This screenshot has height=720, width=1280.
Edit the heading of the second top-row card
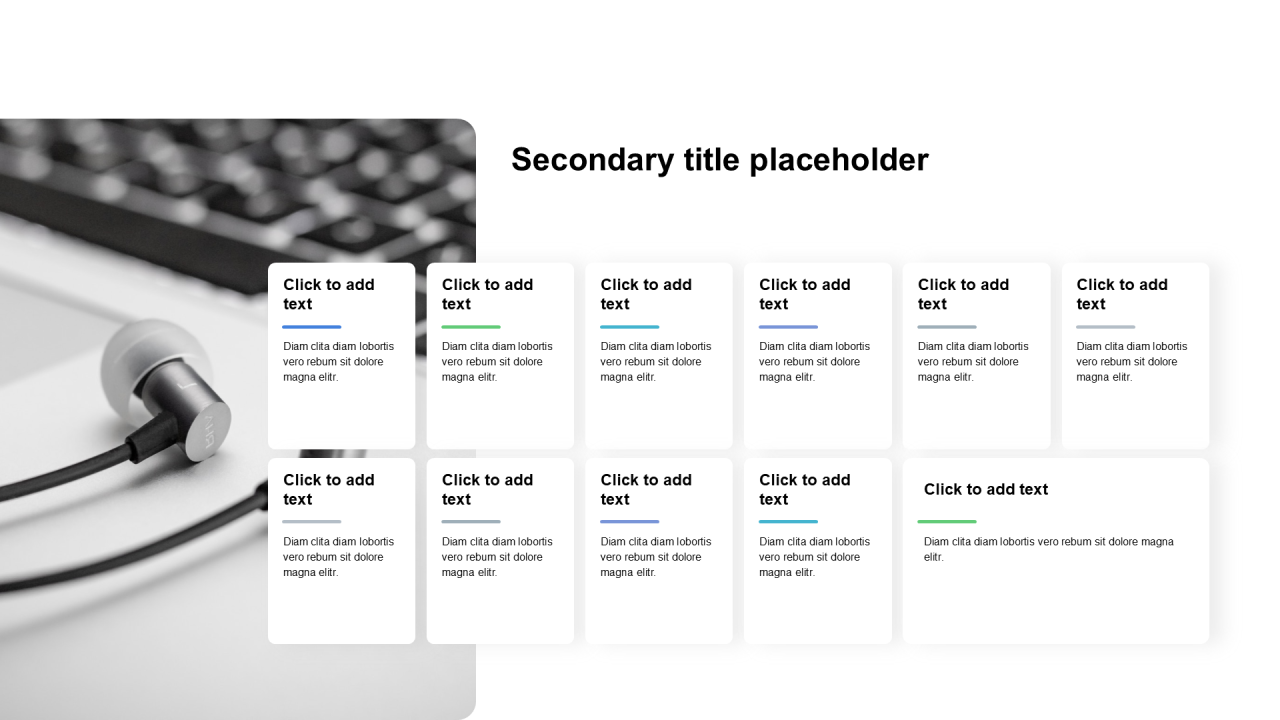487,294
